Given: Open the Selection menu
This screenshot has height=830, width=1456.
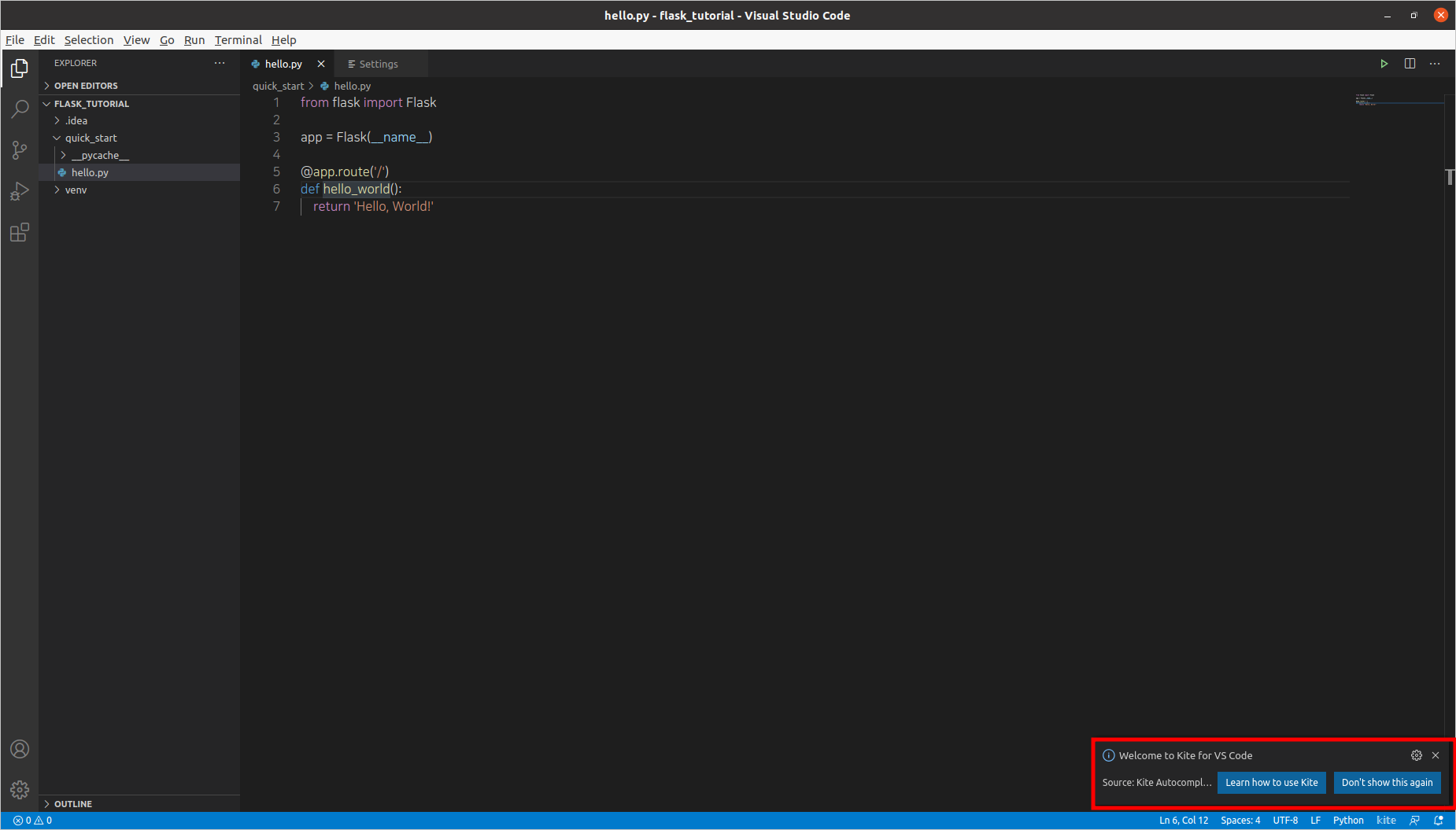Looking at the screenshot, I should pos(89,40).
